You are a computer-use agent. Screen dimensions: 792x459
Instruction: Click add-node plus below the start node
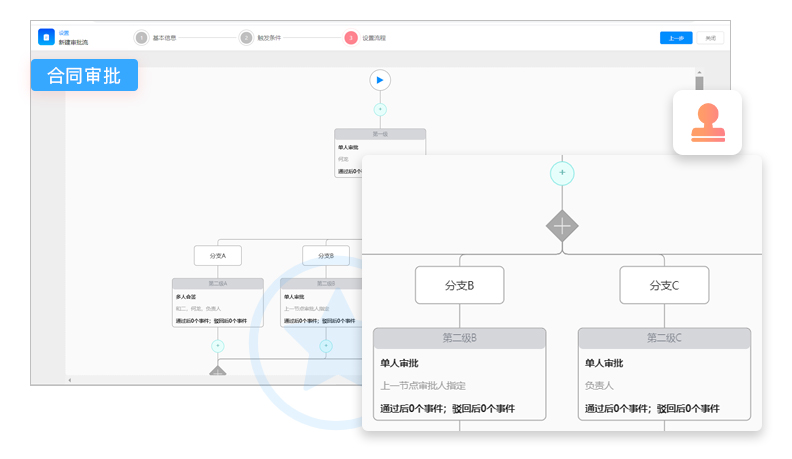[380, 109]
